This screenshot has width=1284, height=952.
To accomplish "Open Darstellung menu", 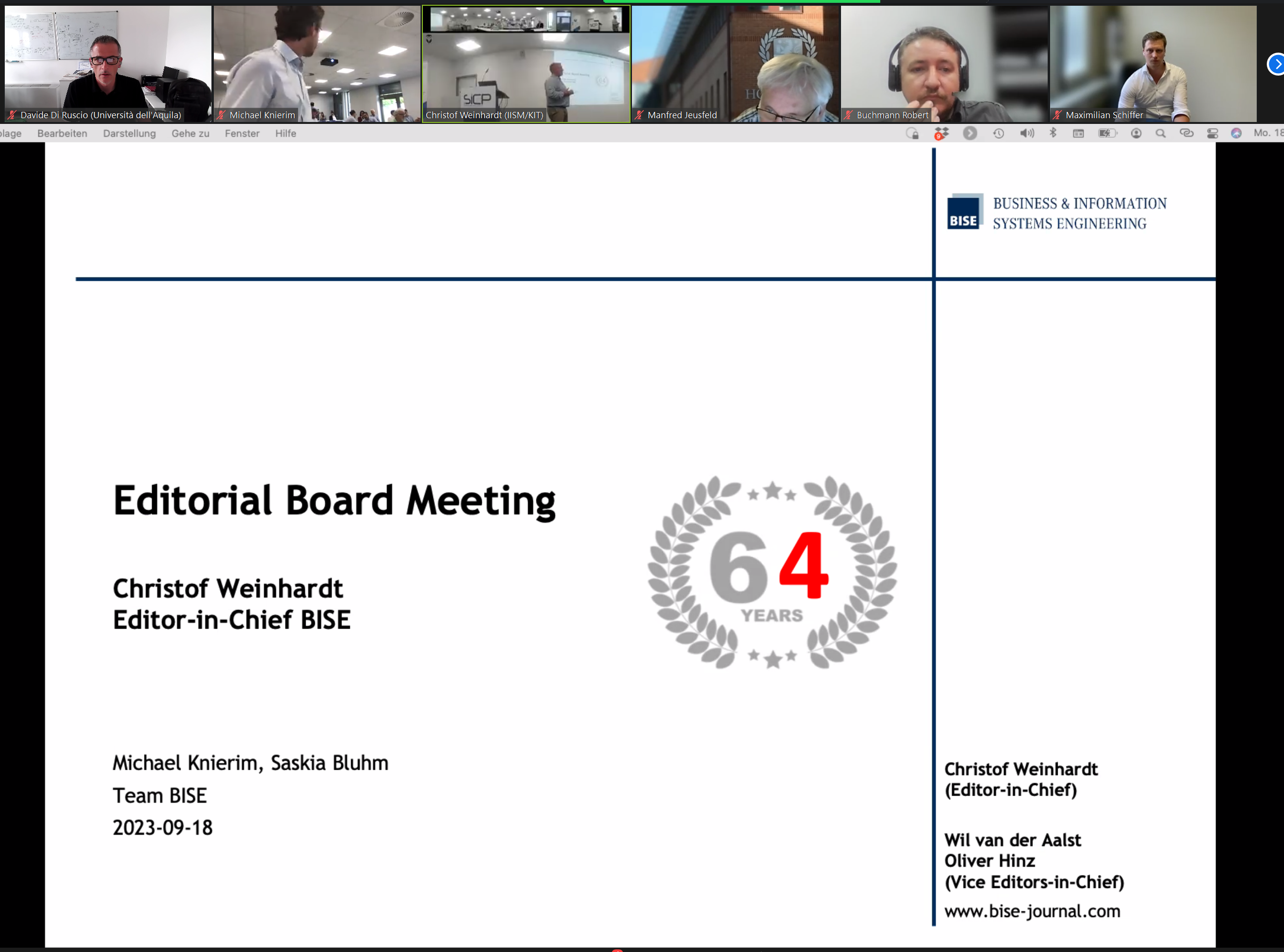I will coord(129,133).
